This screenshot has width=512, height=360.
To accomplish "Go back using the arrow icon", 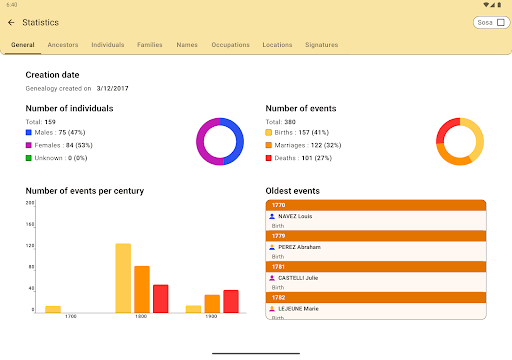I will click(x=11, y=22).
